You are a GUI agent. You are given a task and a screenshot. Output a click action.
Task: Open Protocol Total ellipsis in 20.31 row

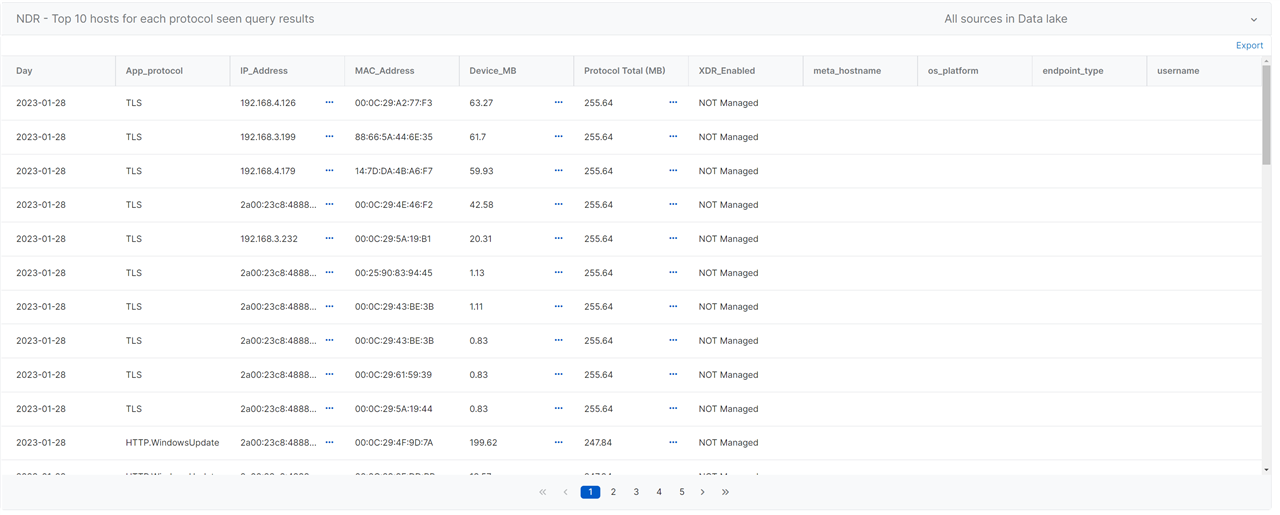673,239
